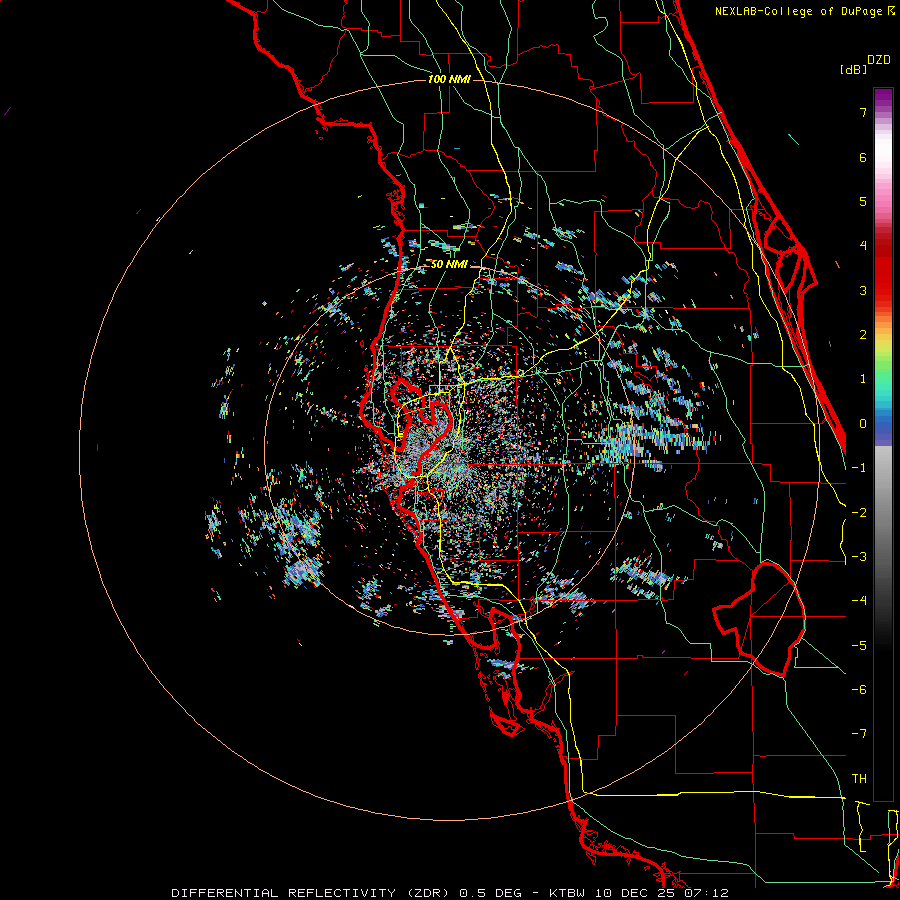Click the -5 value on color scale
This screenshot has width=900, height=900.
[859, 646]
